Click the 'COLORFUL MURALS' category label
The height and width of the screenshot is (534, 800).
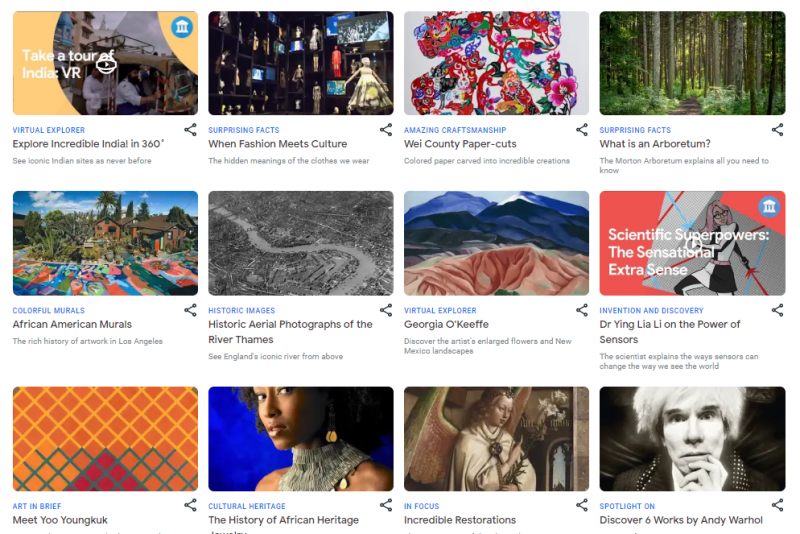[x=49, y=310]
